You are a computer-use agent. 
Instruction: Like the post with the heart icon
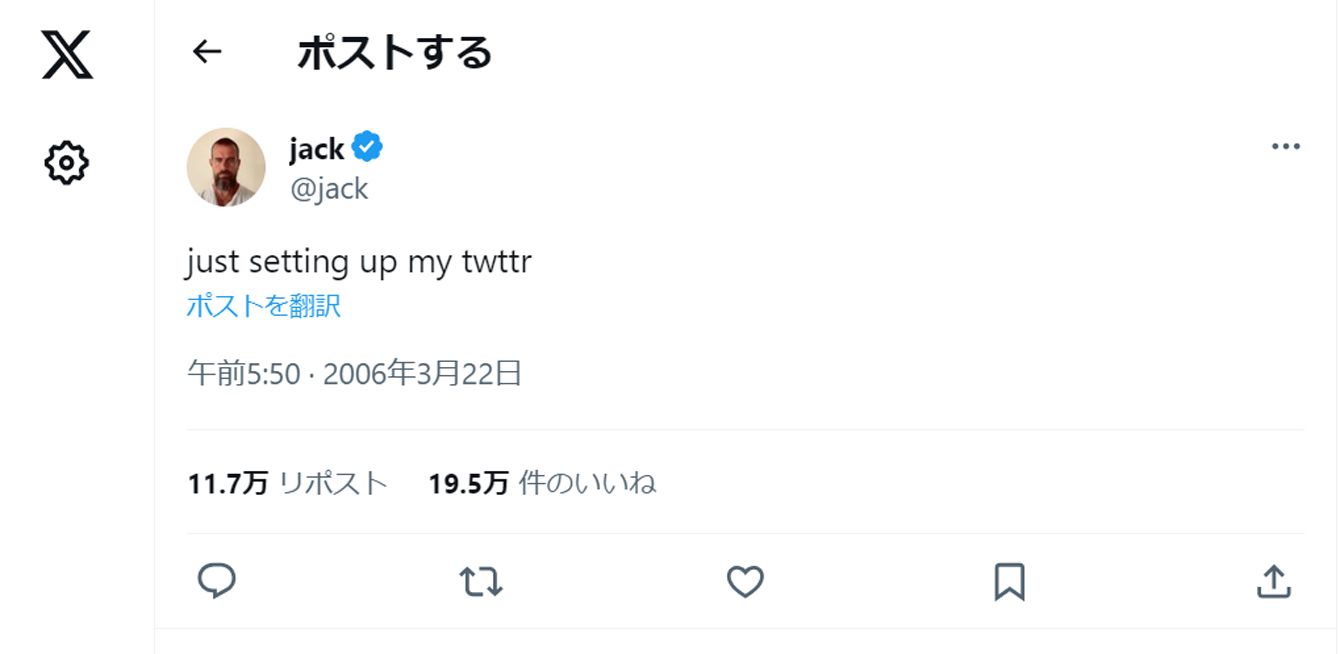tap(745, 581)
